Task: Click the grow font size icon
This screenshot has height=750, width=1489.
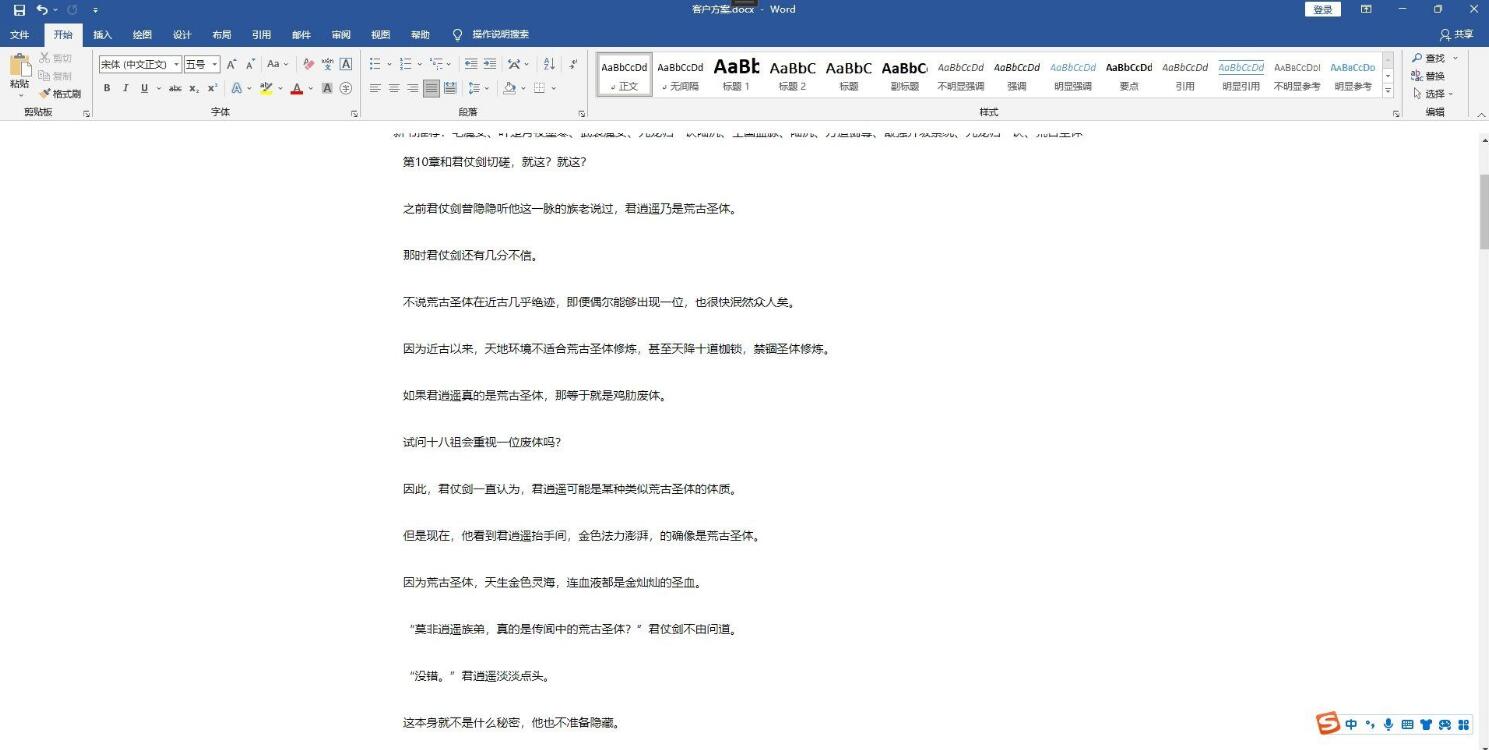Action: 231,64
